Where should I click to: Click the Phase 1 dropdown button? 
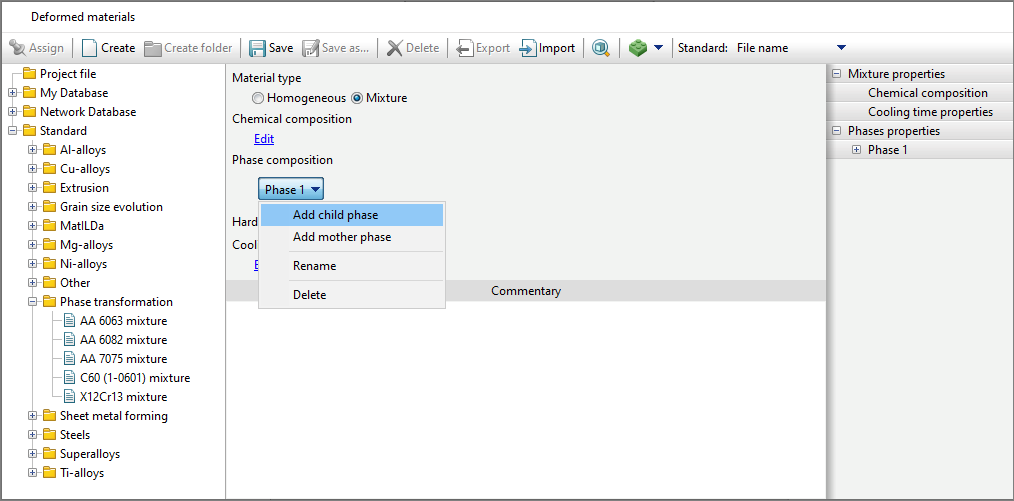click(x=291, y=189)
